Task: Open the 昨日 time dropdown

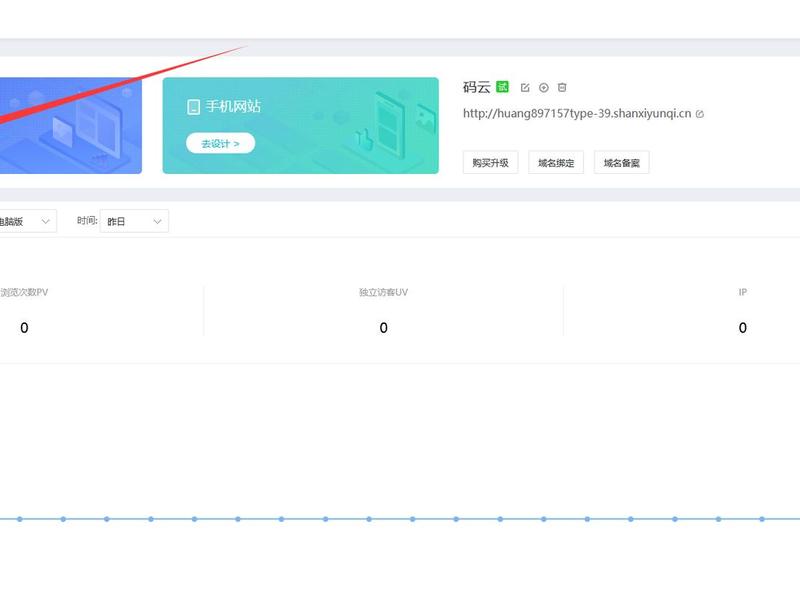Action: [134, 221]
